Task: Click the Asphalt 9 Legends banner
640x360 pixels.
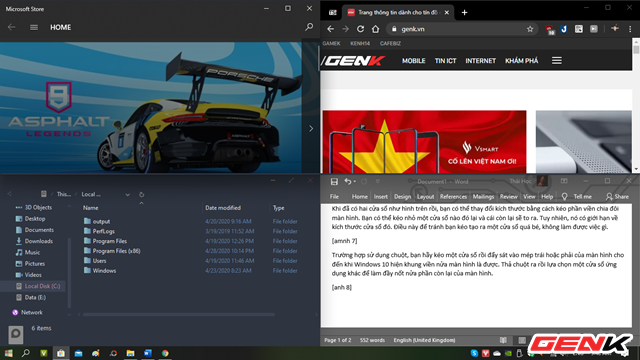Action: coord(151,108)
